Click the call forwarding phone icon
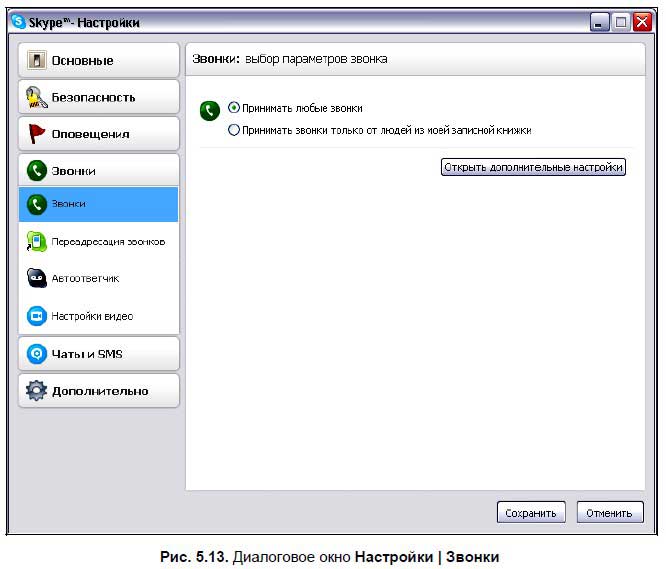Viewport: 666px width, 569px height. tap(37, 241)
